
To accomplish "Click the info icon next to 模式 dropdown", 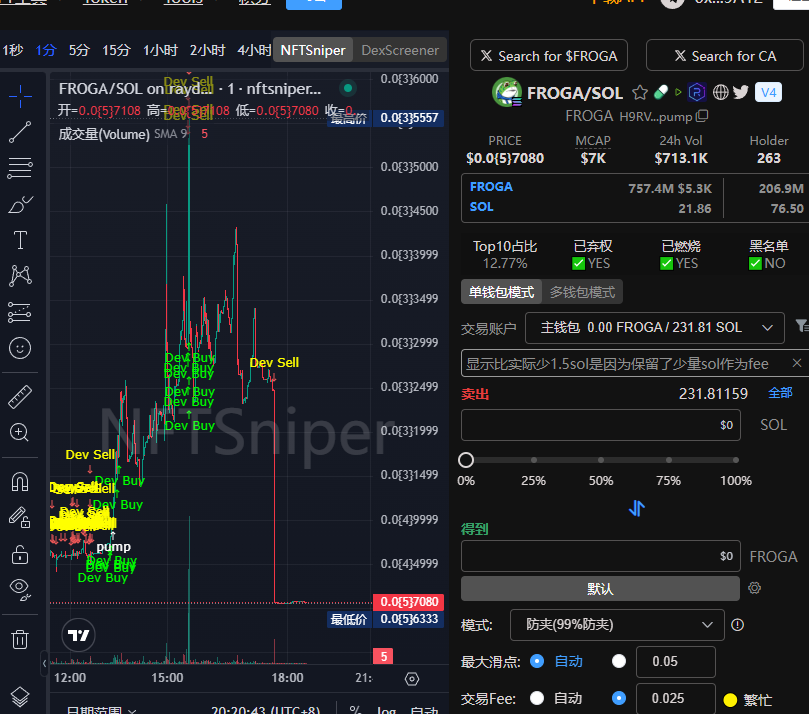I will click(x=738, y=625).
